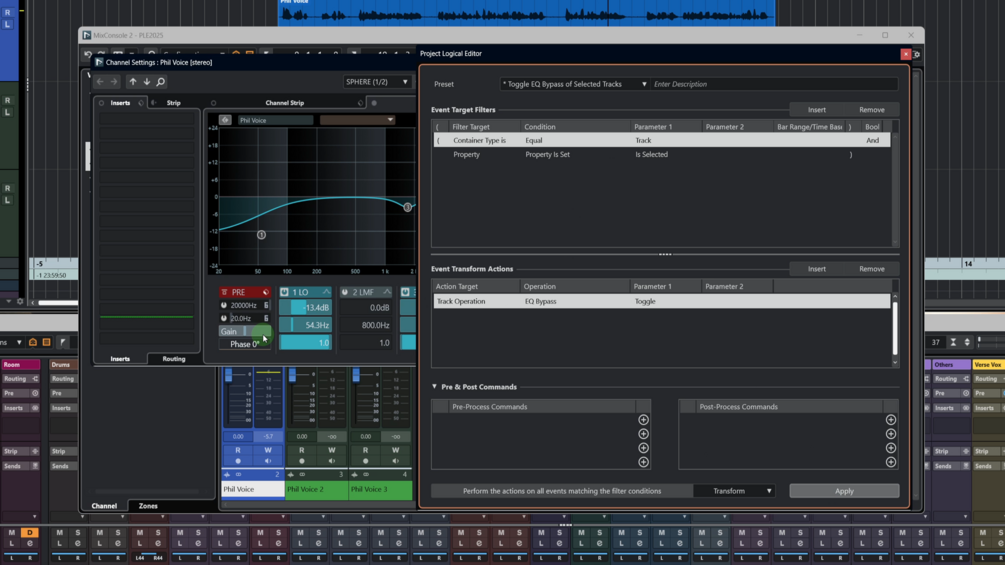Toggle the PRE section bypass button

224,292
